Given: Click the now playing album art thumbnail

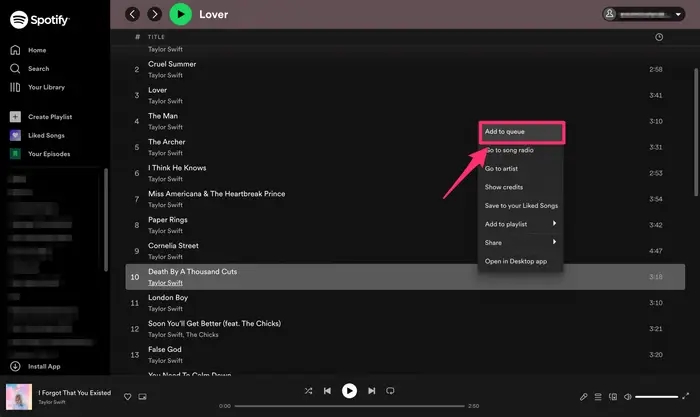Looking at the screenshot, I should (18, 397).
